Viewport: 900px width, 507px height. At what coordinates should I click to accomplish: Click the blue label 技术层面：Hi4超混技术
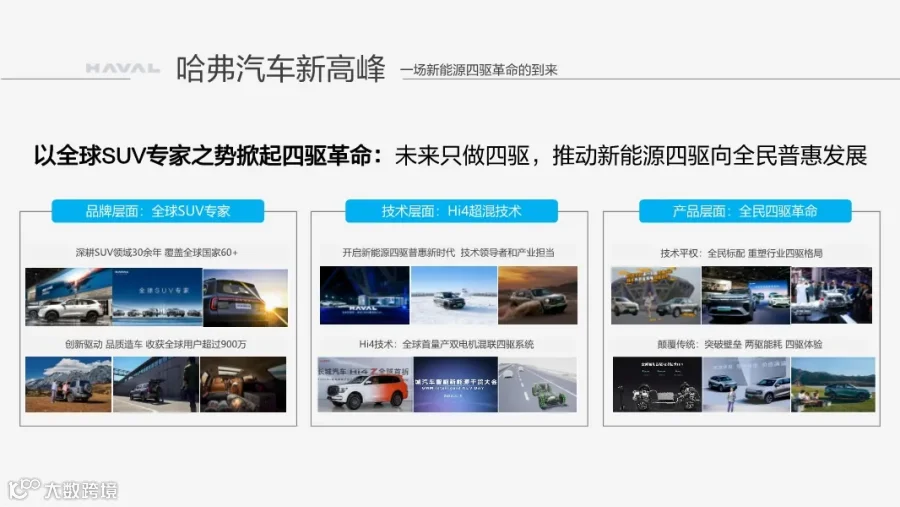[x=451, y=211]
